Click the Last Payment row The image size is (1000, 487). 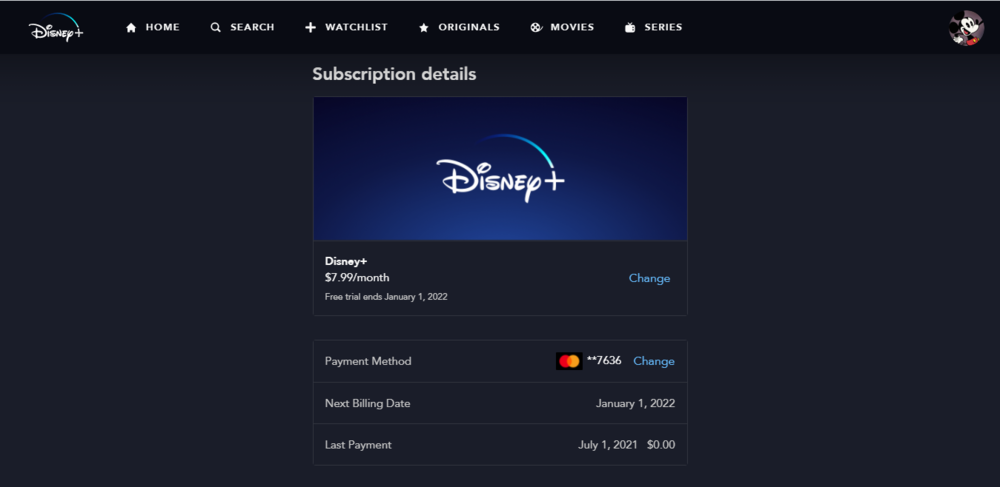click(500, 444)
